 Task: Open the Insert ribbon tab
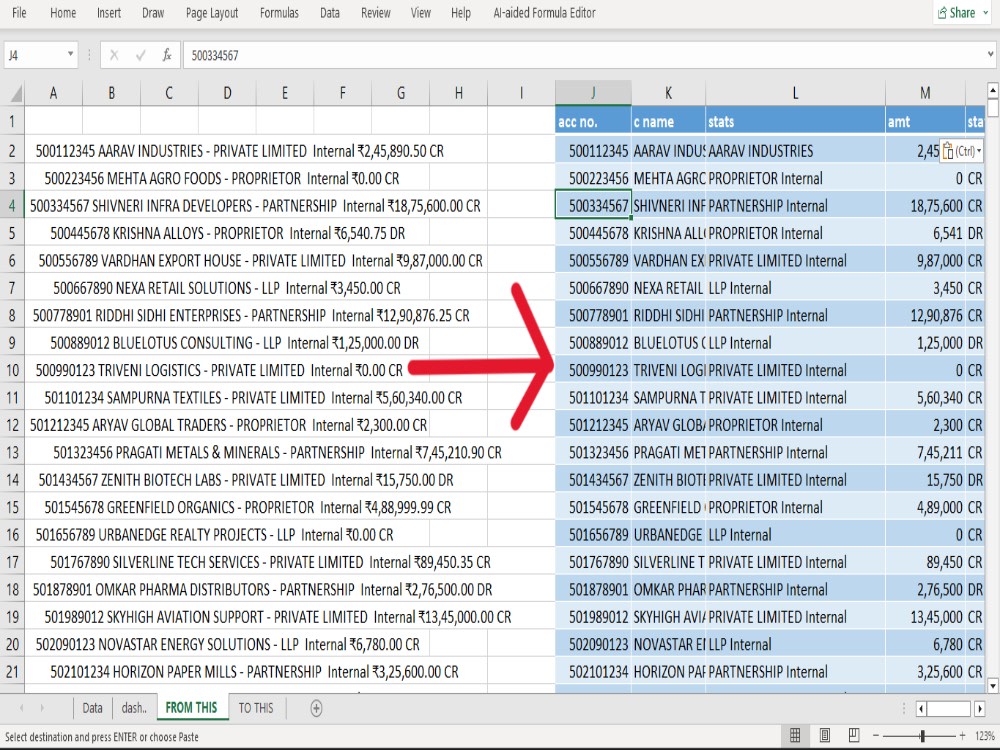point(108,13)
